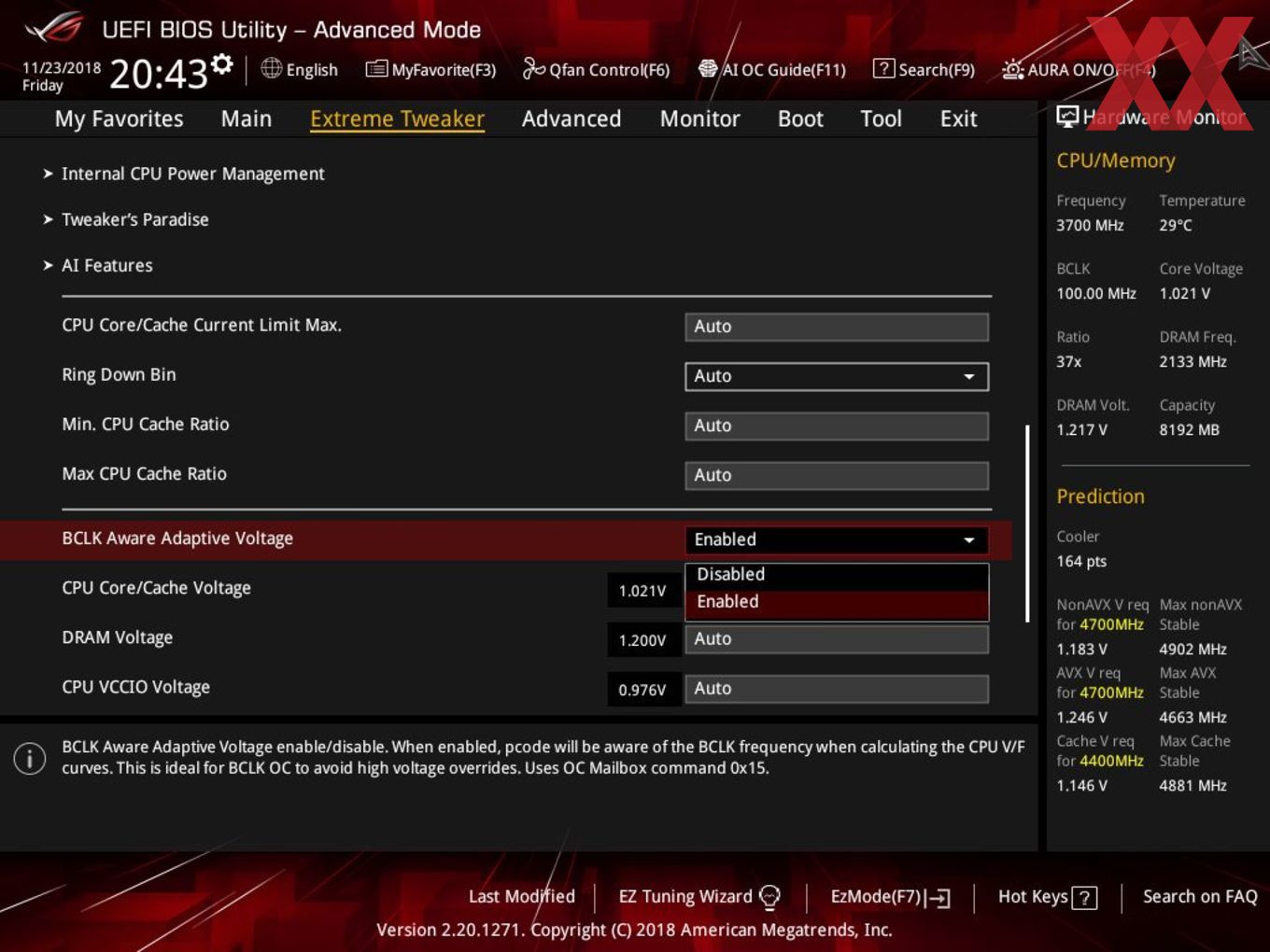Click the EZ Tuning Wizard bulb icon
This screenshot has height=952, width=1270.
coord(769,897)
